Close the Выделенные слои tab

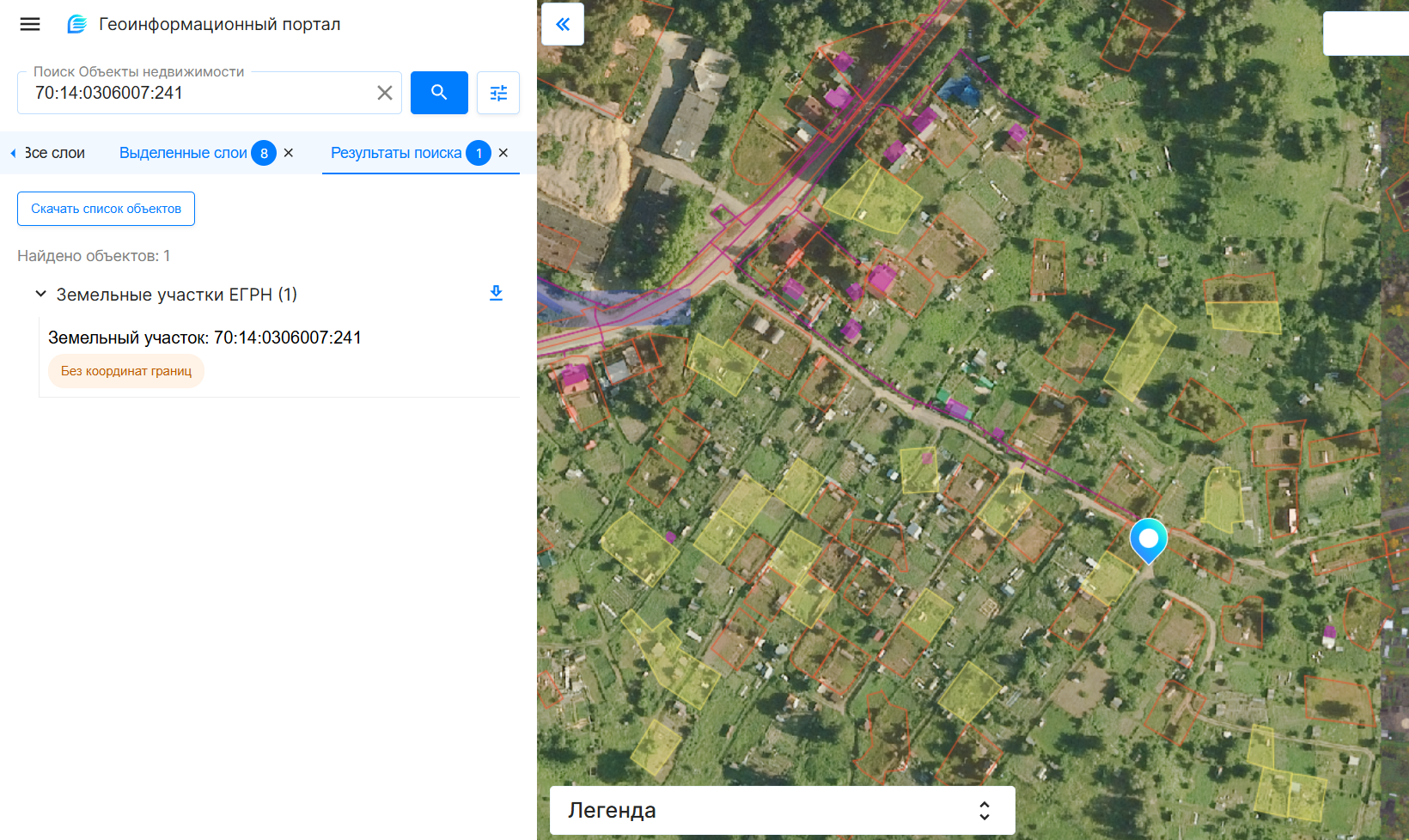click(x=289, y=153)
